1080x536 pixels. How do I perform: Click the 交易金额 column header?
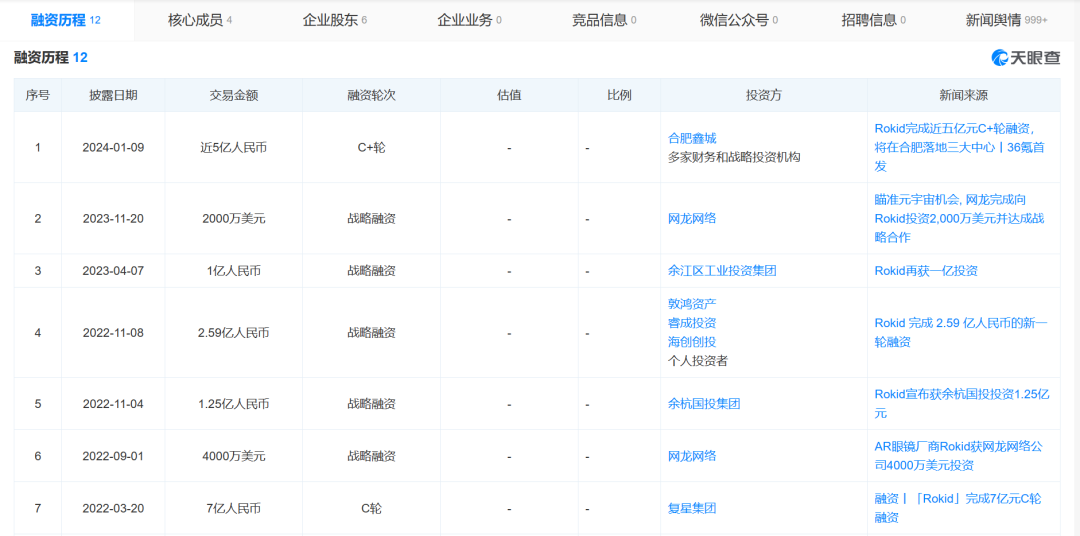coord(233,95)
